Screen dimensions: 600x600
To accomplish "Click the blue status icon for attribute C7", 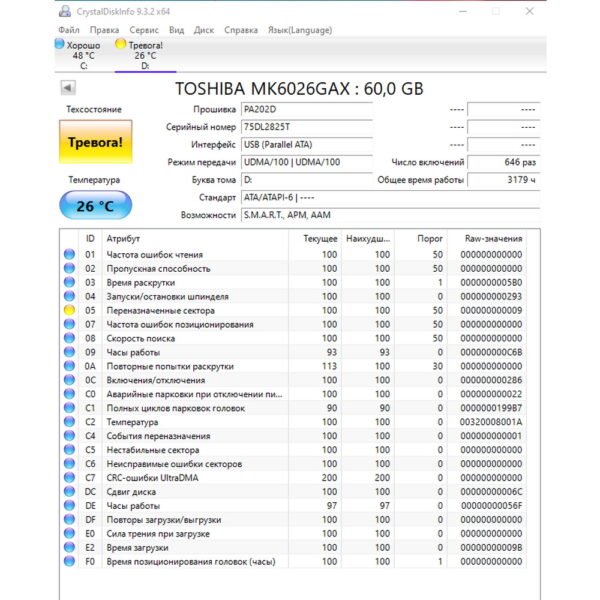I will 69,478.
